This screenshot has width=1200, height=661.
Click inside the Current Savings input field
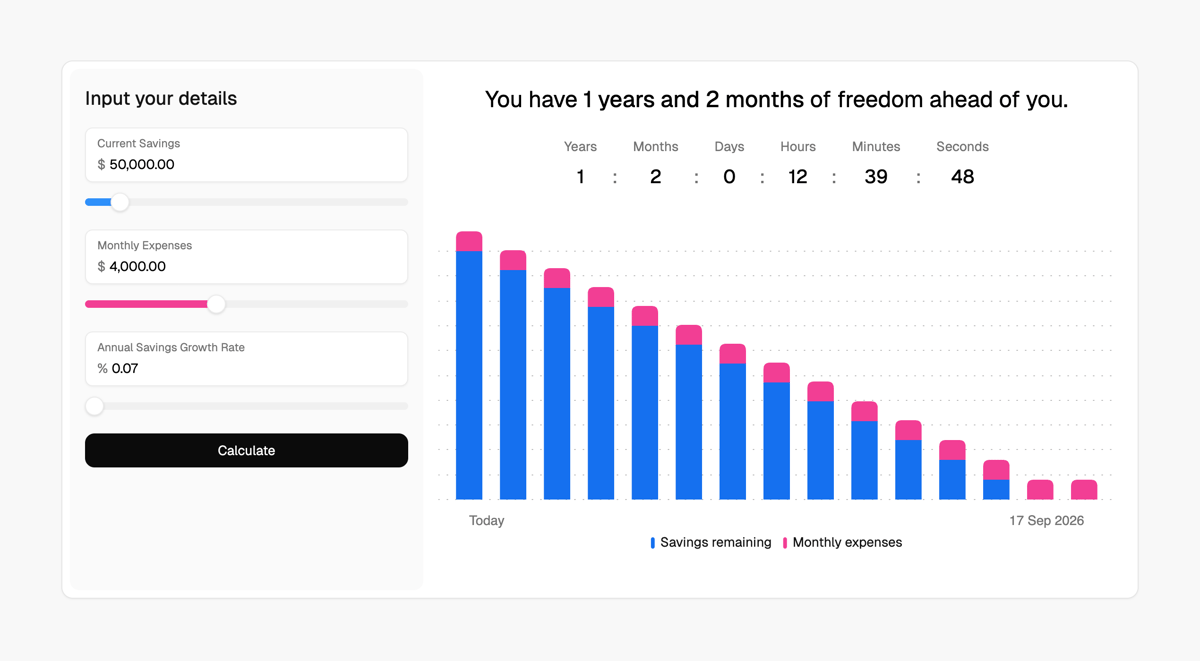[246, 164]
